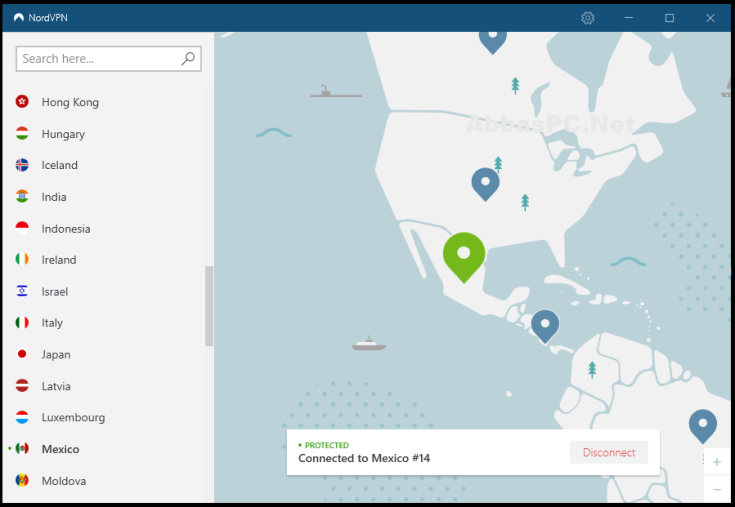Viewport: 735px width, 507px height.
Task: Close the NordVPN window
Action: pos(710,18)
